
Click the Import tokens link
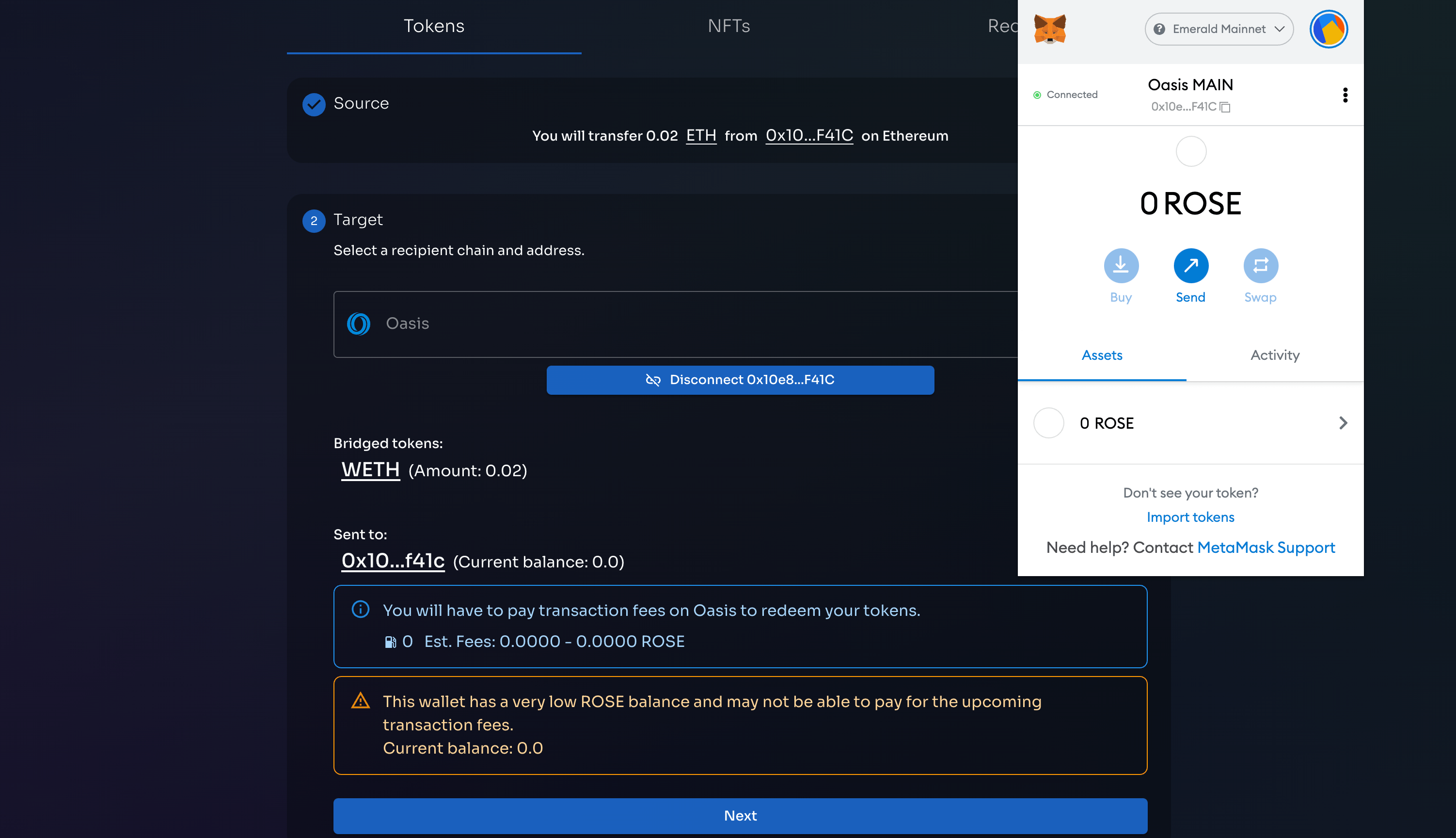[x=1190, y=517]
